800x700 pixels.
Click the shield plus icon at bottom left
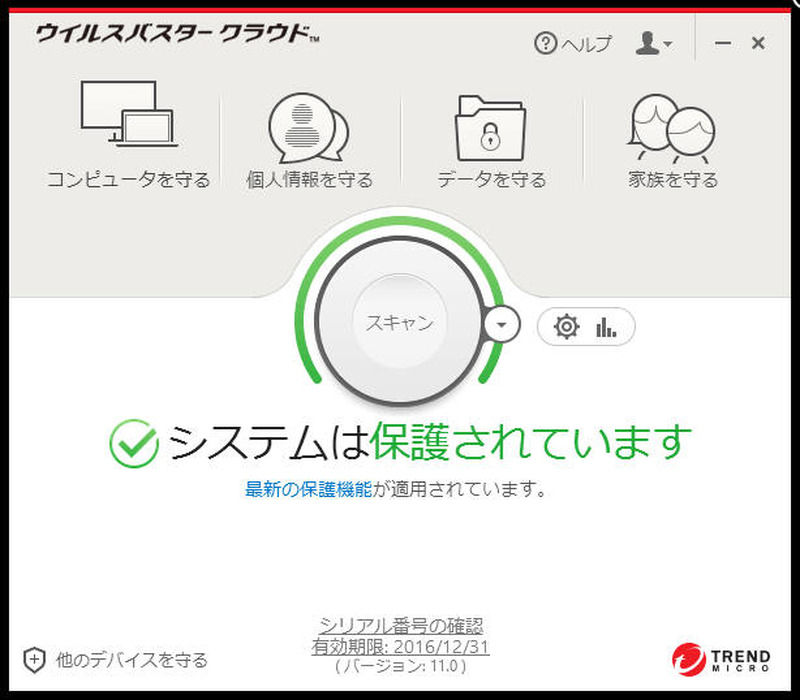tap(35, 660)
